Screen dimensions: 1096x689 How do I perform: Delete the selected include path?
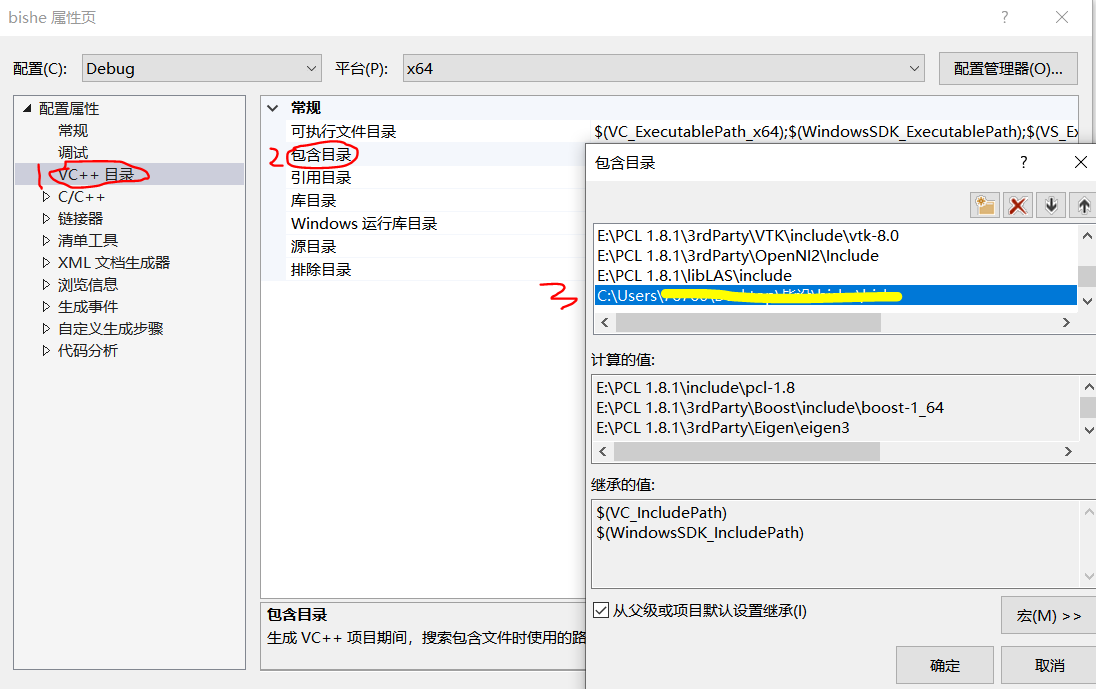pos(1017,204)
